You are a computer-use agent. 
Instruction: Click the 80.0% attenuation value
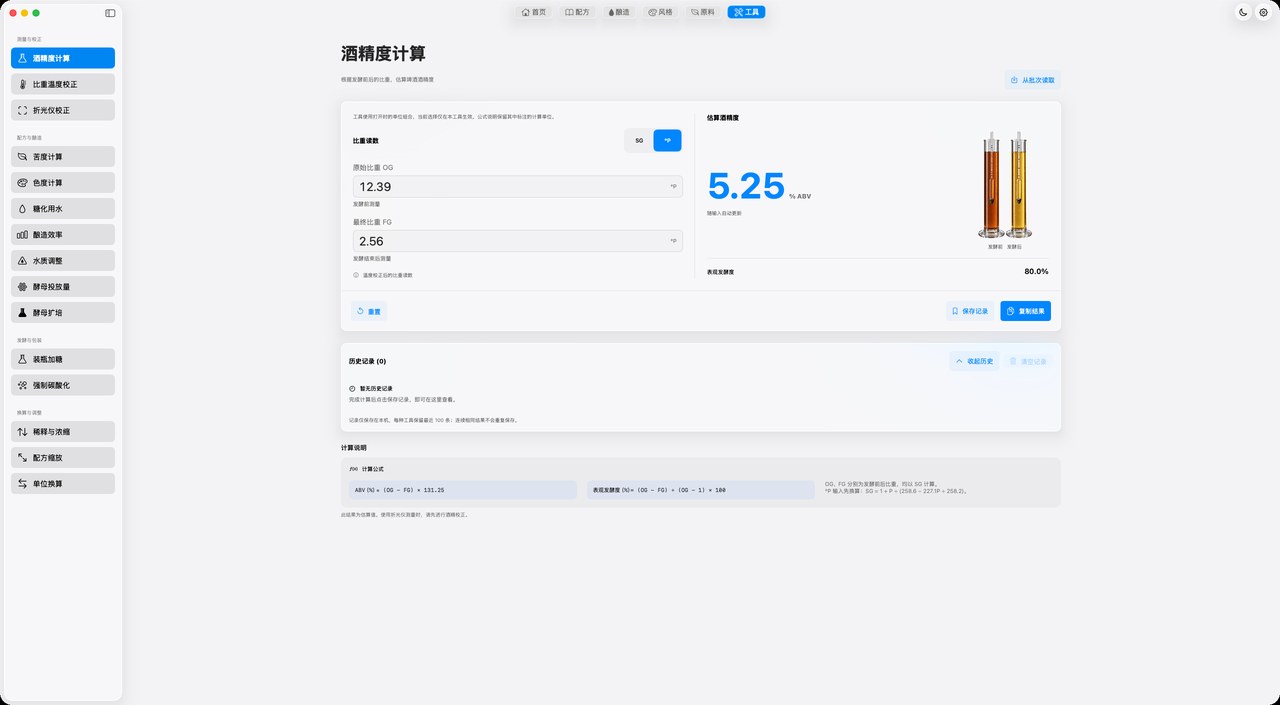1036,271
